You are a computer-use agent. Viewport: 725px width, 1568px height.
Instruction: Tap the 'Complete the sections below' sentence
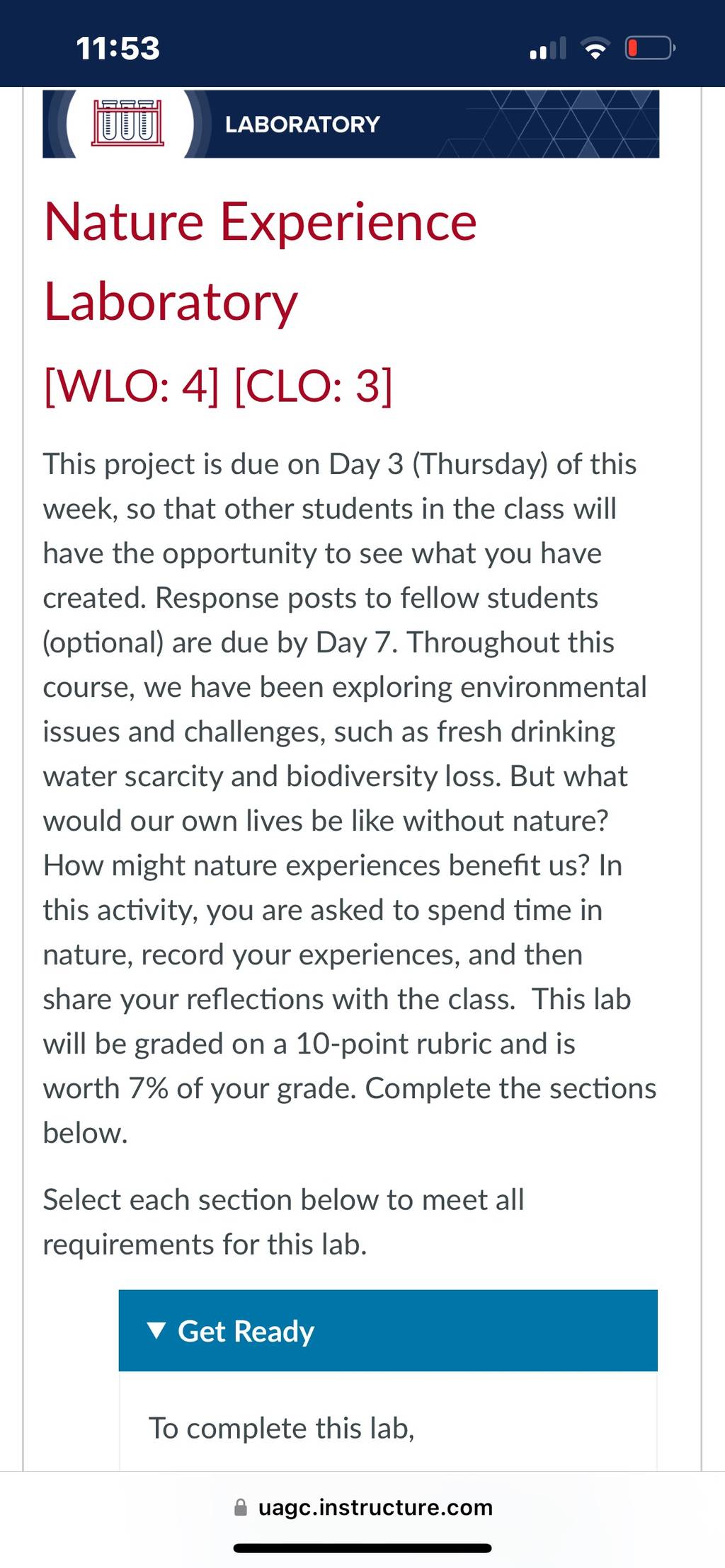(350, 1110)
